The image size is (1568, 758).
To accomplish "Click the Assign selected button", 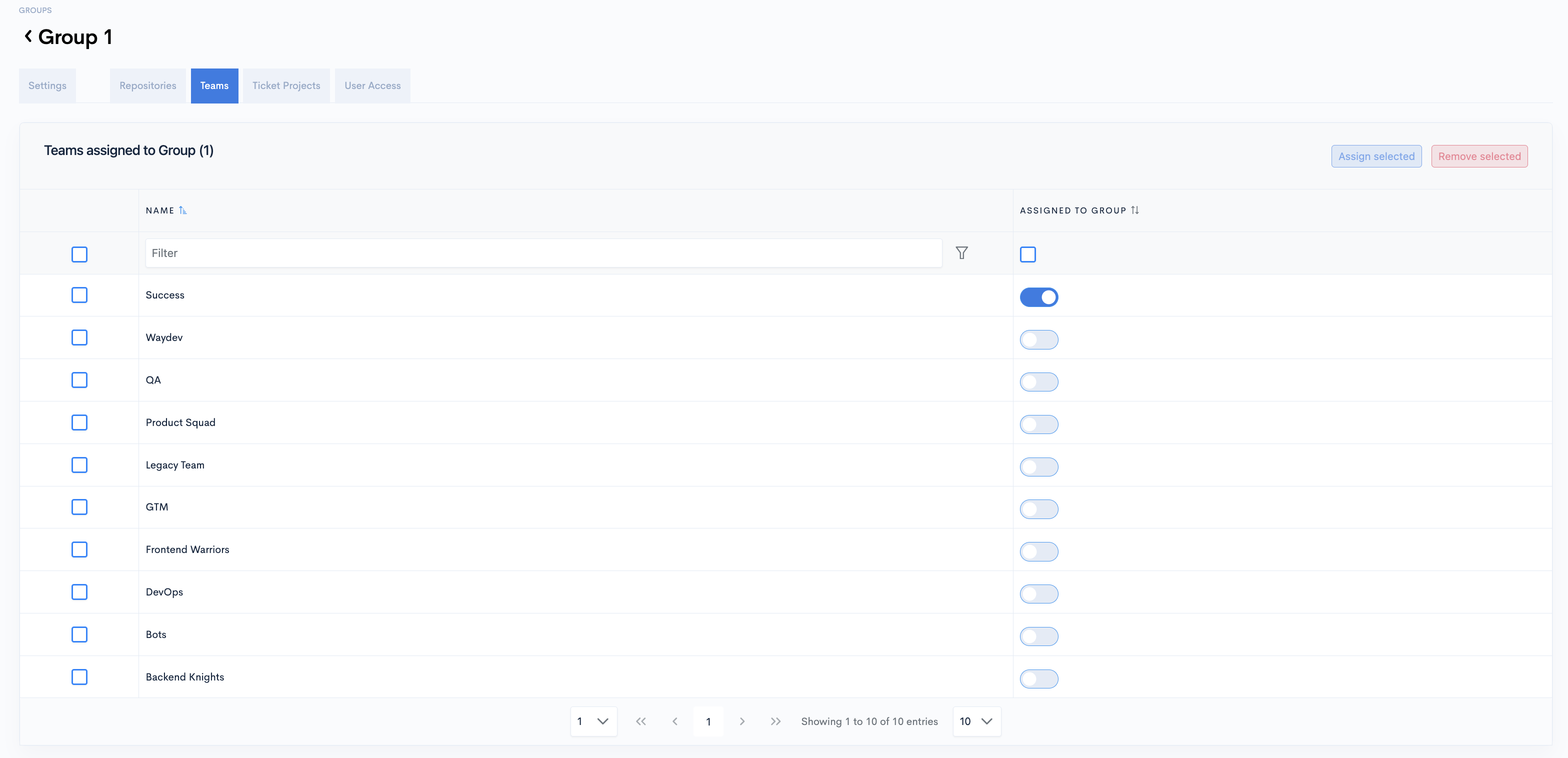I will pos(1375,156).
